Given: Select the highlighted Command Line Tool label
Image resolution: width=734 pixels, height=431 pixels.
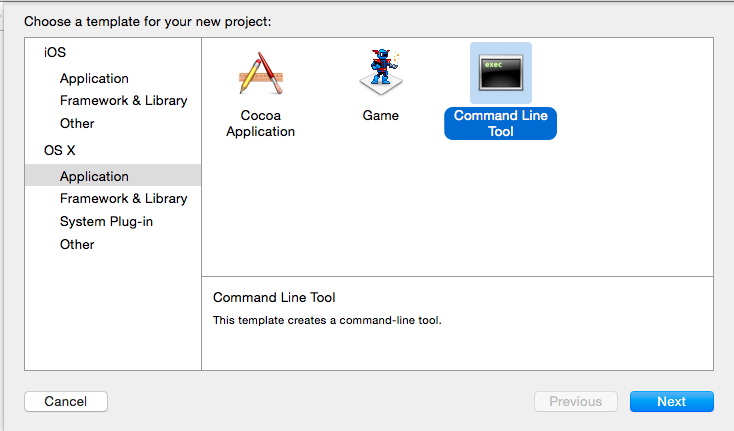Looking at the screenshot, I should 500,124.
